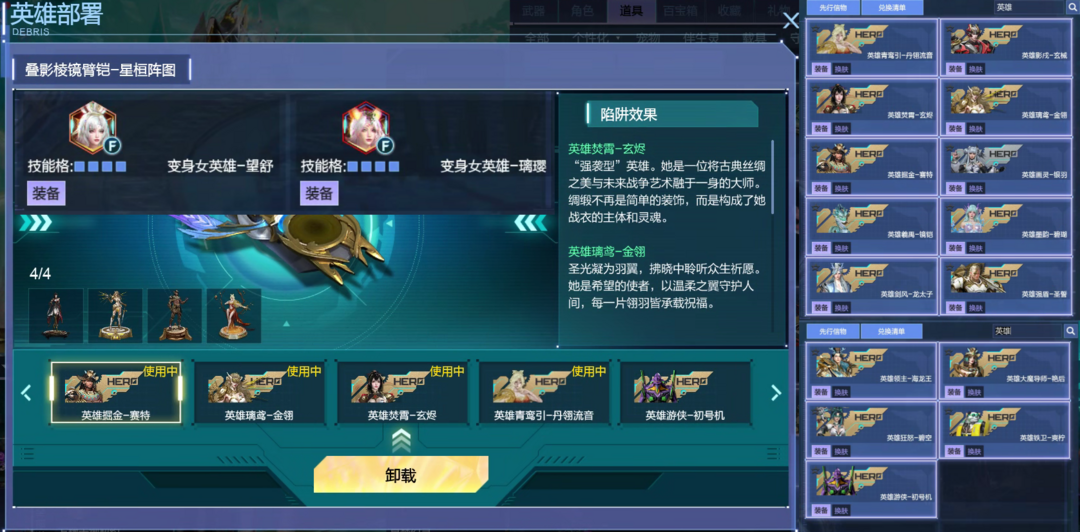Click 装备 on the 英雄影戌-玄械 card
This screenshot has height=532, width=1080.
[x=955, y=69]
